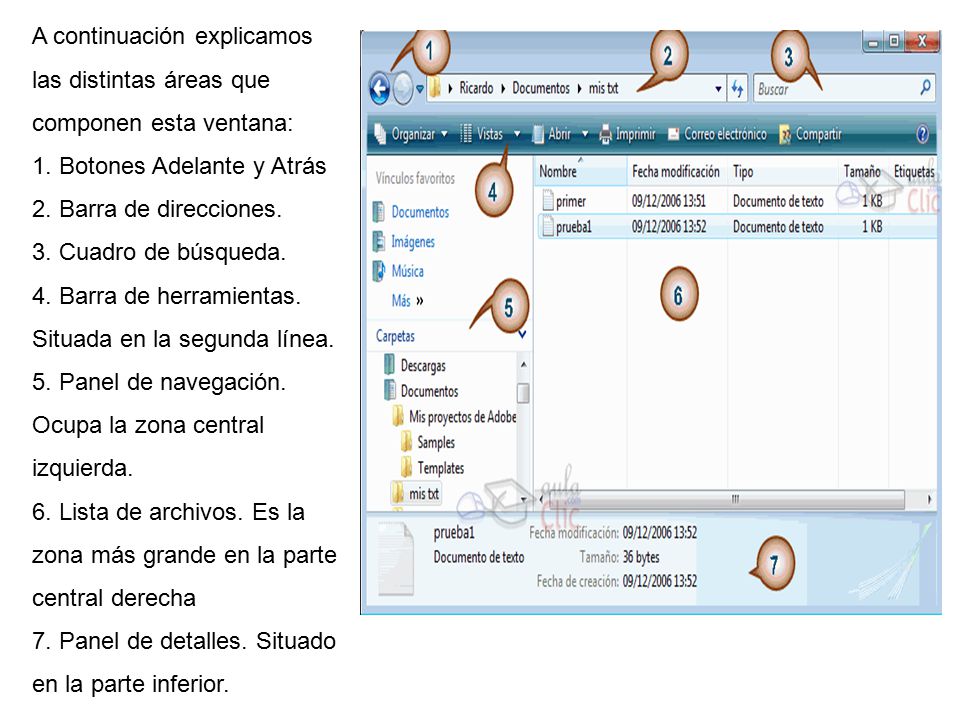The height and width of the screenshot is (720, 960).
Task: Sort by the Etiquetas column header
Action: pos(913,172)
